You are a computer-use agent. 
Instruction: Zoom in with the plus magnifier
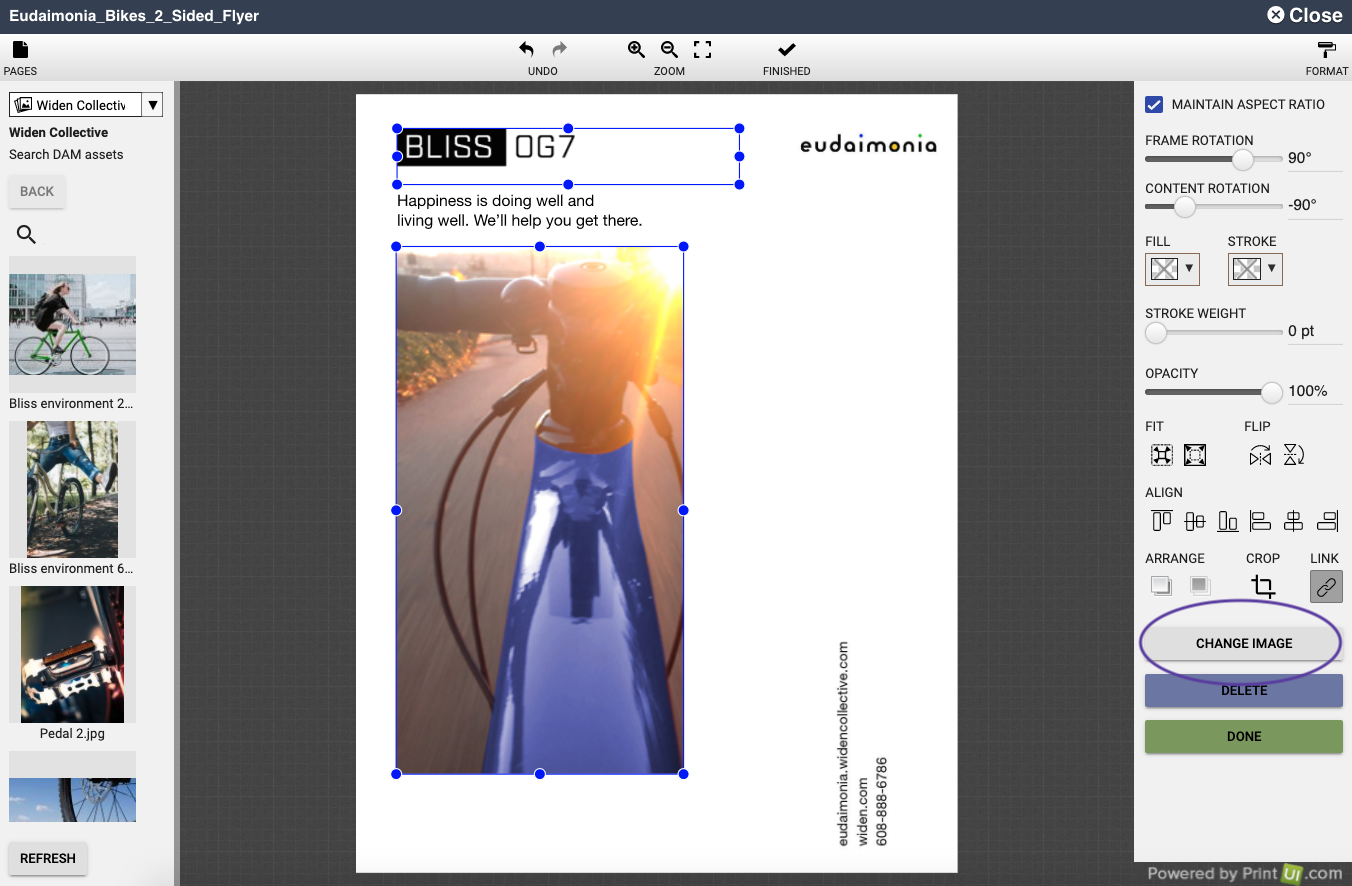(636, 49)
